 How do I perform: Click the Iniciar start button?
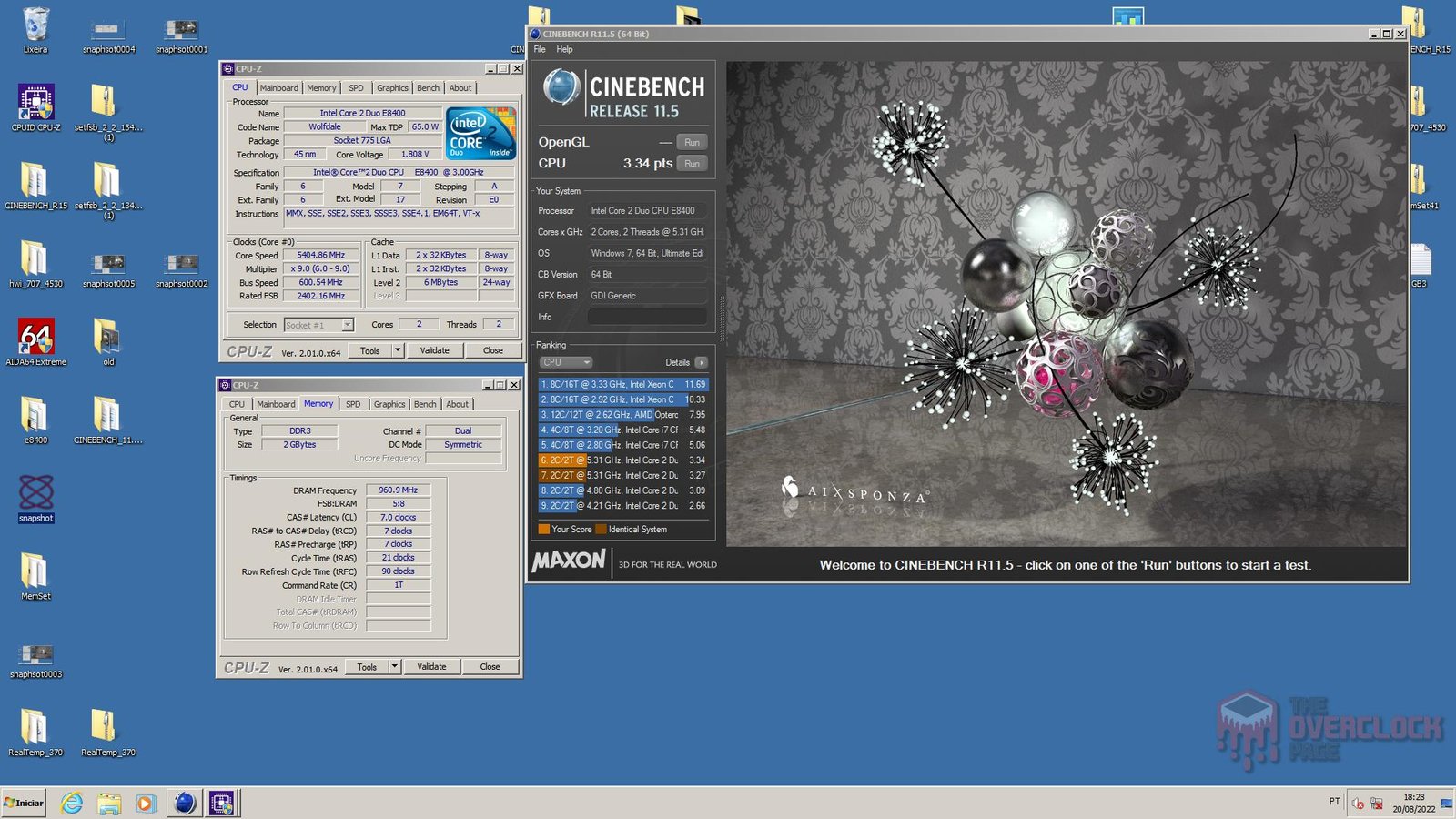coord(25,804)
